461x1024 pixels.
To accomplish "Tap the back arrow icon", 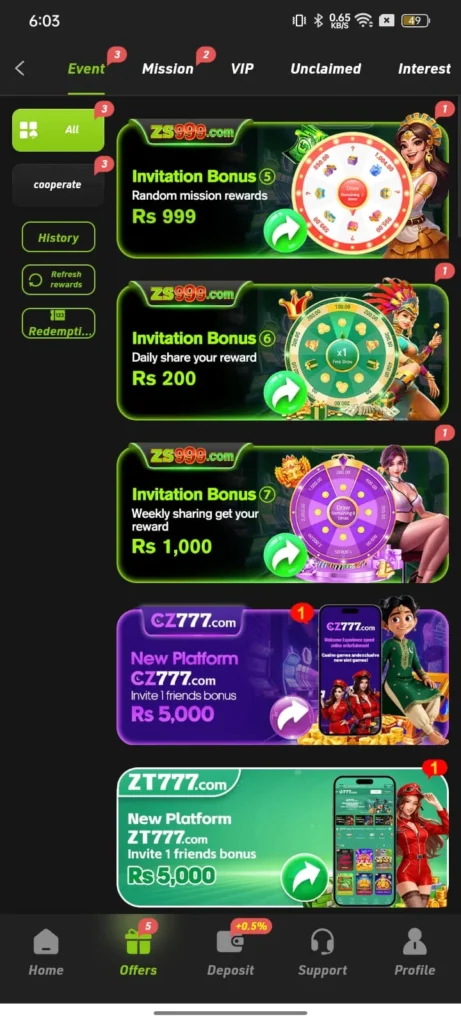I will [x=20, y=69].
